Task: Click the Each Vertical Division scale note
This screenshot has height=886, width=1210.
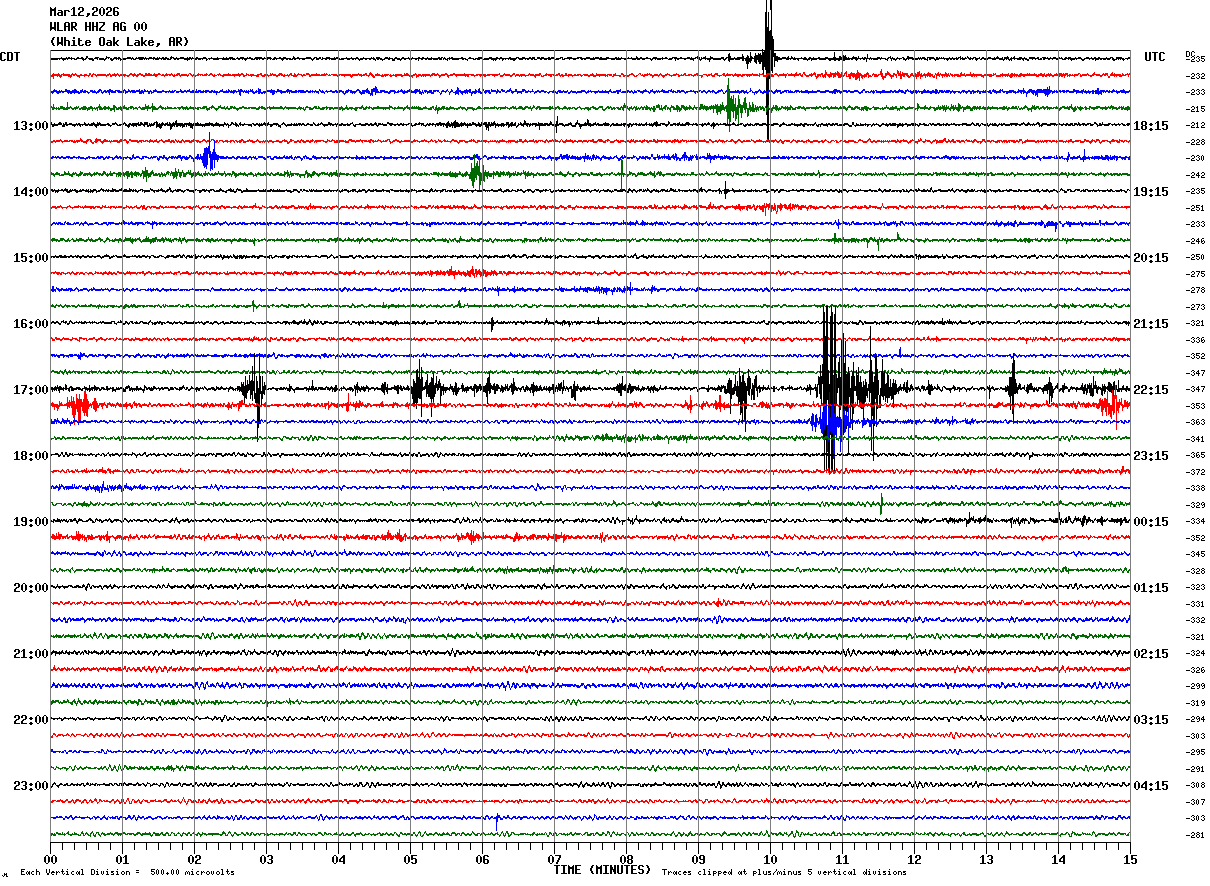Action: 127,872
